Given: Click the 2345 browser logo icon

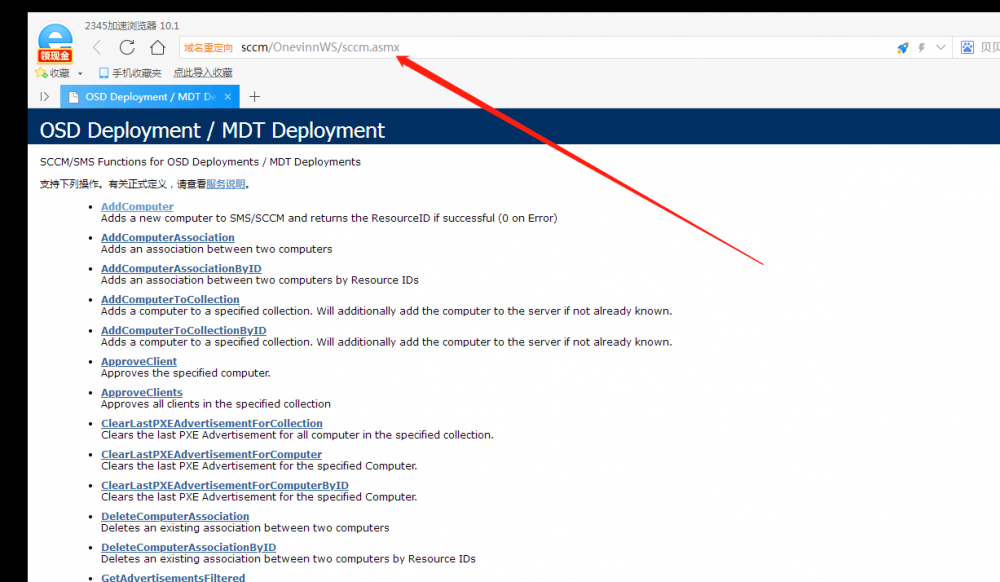Looking at the screenshot, I should pyautogui.click(x=55, y=41).
